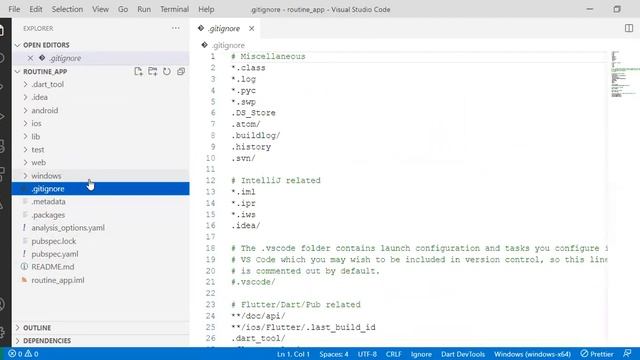This screenshot has width=640, height=360.
Task: Open the Go menu
Action: 122,9
